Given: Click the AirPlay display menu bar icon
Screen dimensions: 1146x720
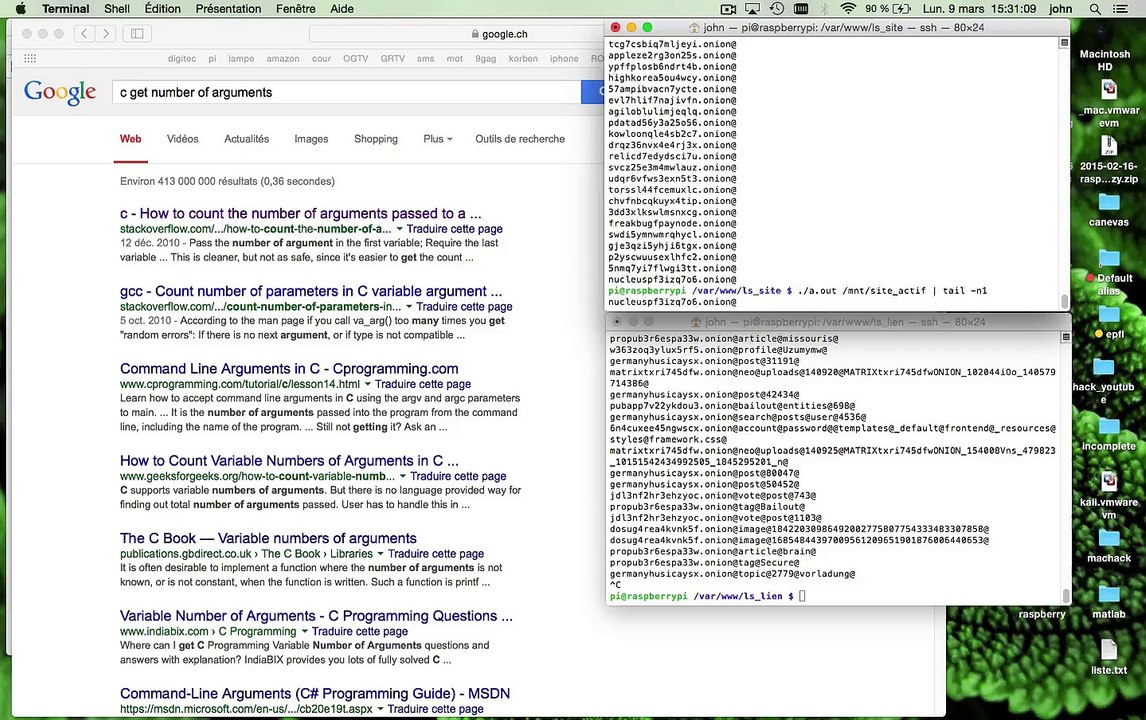Looking at the screenshot, I should point(752,9).
